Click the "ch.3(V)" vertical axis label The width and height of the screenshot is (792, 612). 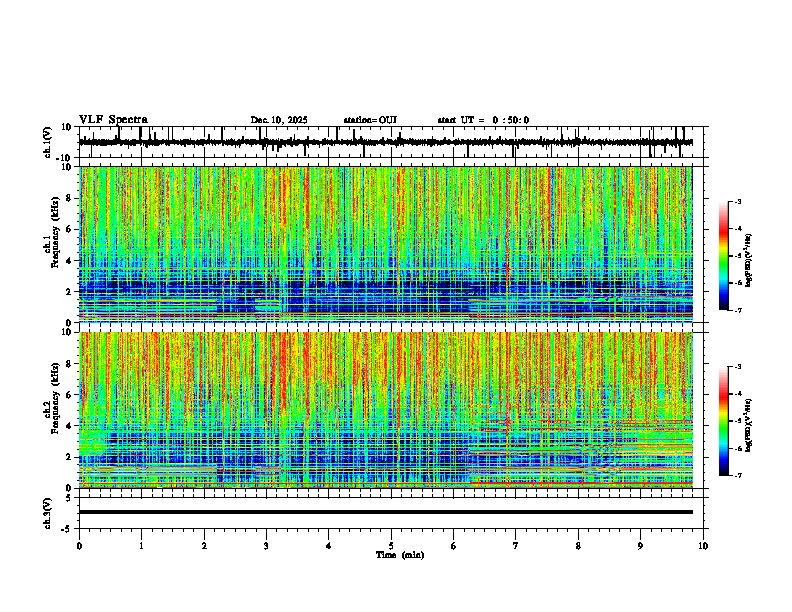pos(48,513)
